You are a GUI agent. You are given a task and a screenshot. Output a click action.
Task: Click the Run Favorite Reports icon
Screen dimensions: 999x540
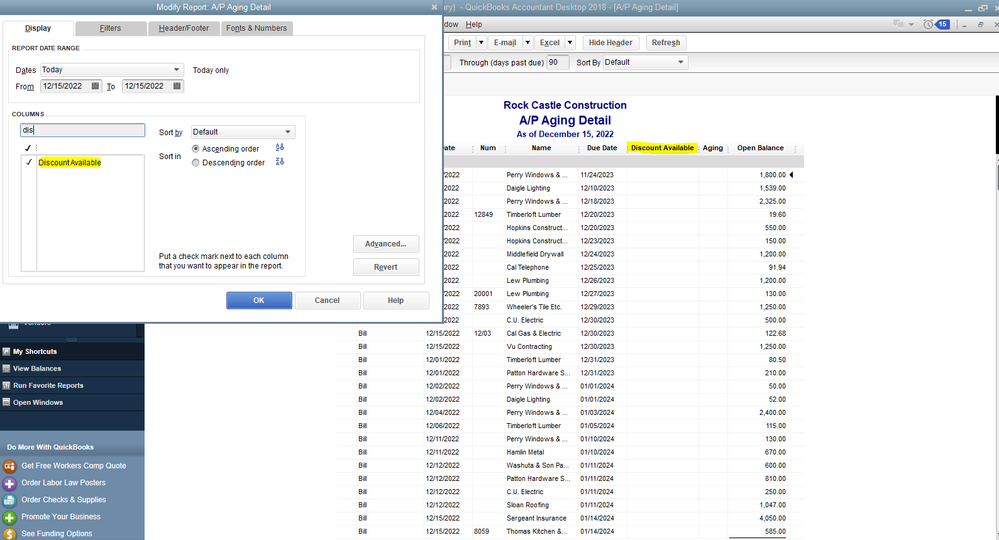pyautogui.click(x=6, y=385)
